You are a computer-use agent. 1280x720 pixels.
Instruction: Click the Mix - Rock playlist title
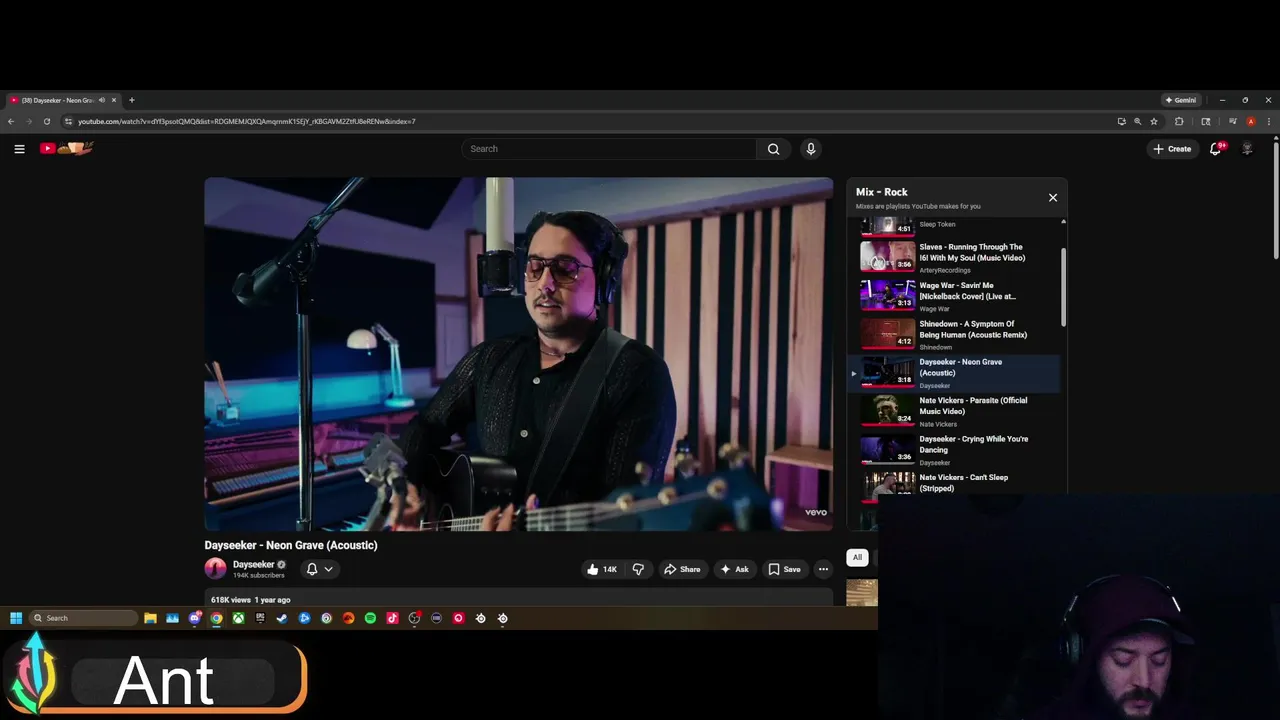pyautogui.click(x=882, y=192)
